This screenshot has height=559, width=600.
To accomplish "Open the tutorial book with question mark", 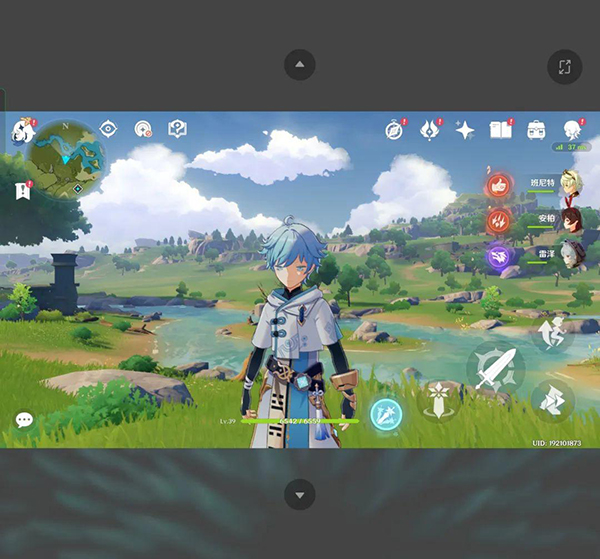I will coord(177,129).
